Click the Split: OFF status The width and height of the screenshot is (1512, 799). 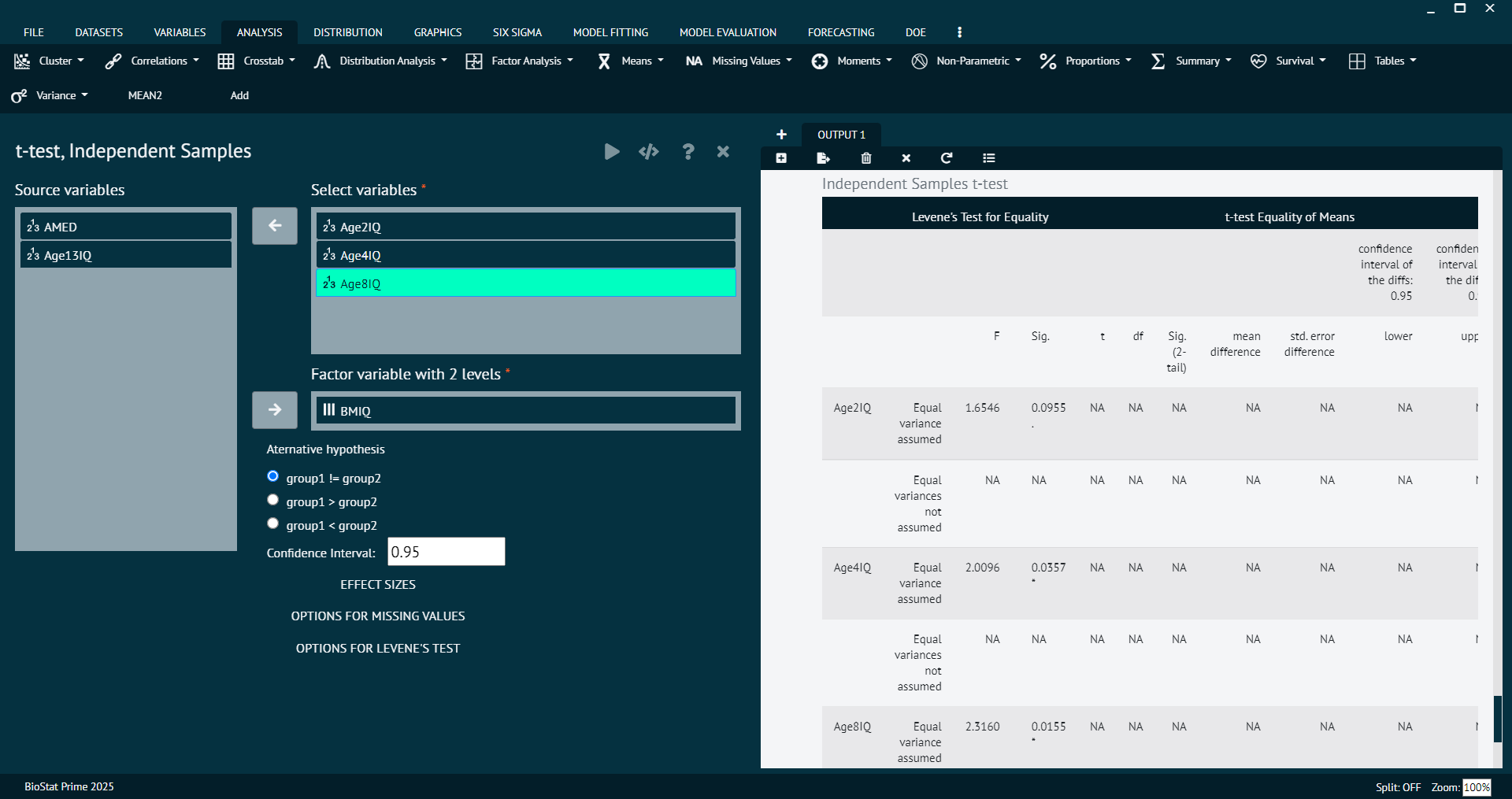tap(1398, 787)
